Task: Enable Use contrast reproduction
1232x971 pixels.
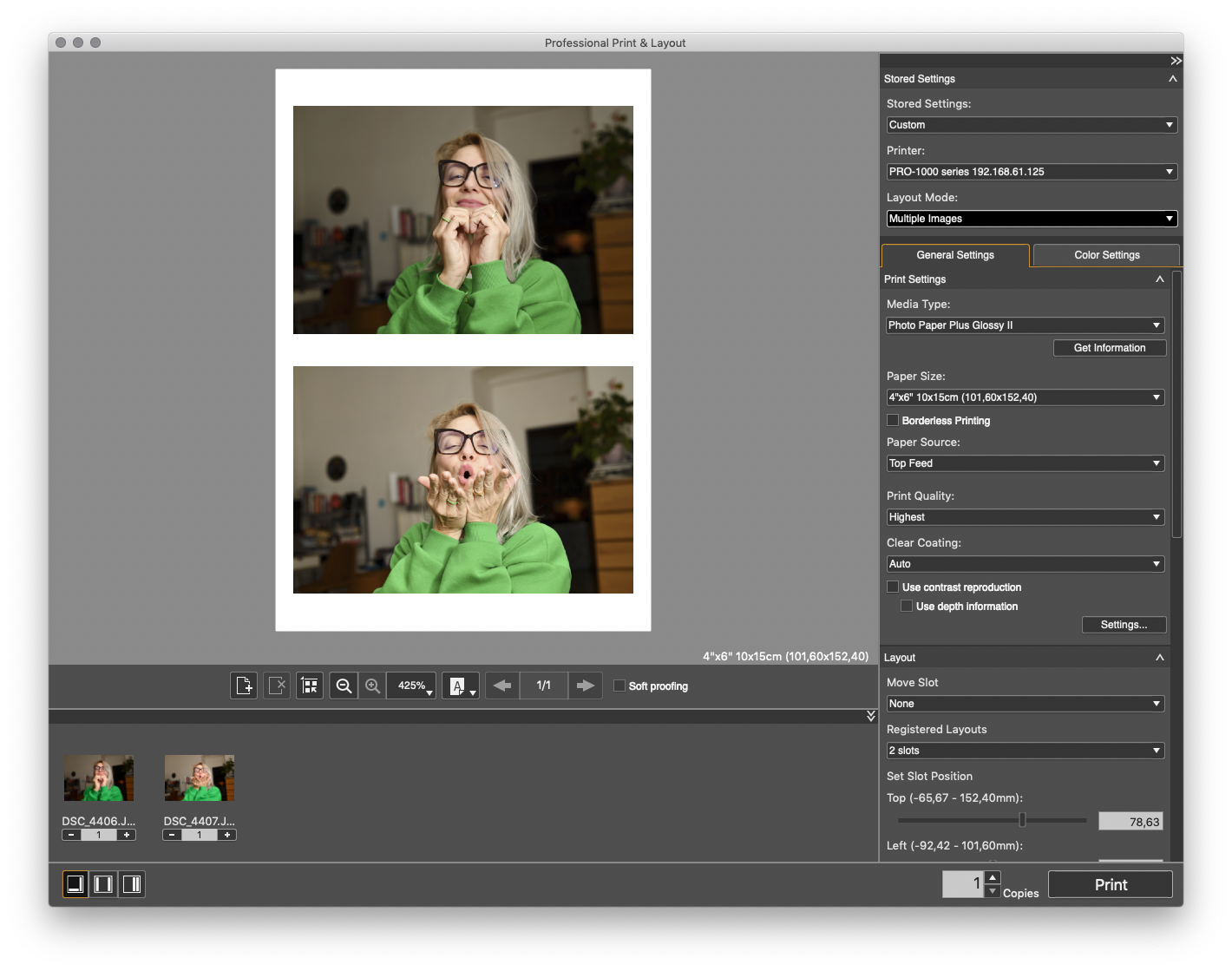Action: point(893,587)
